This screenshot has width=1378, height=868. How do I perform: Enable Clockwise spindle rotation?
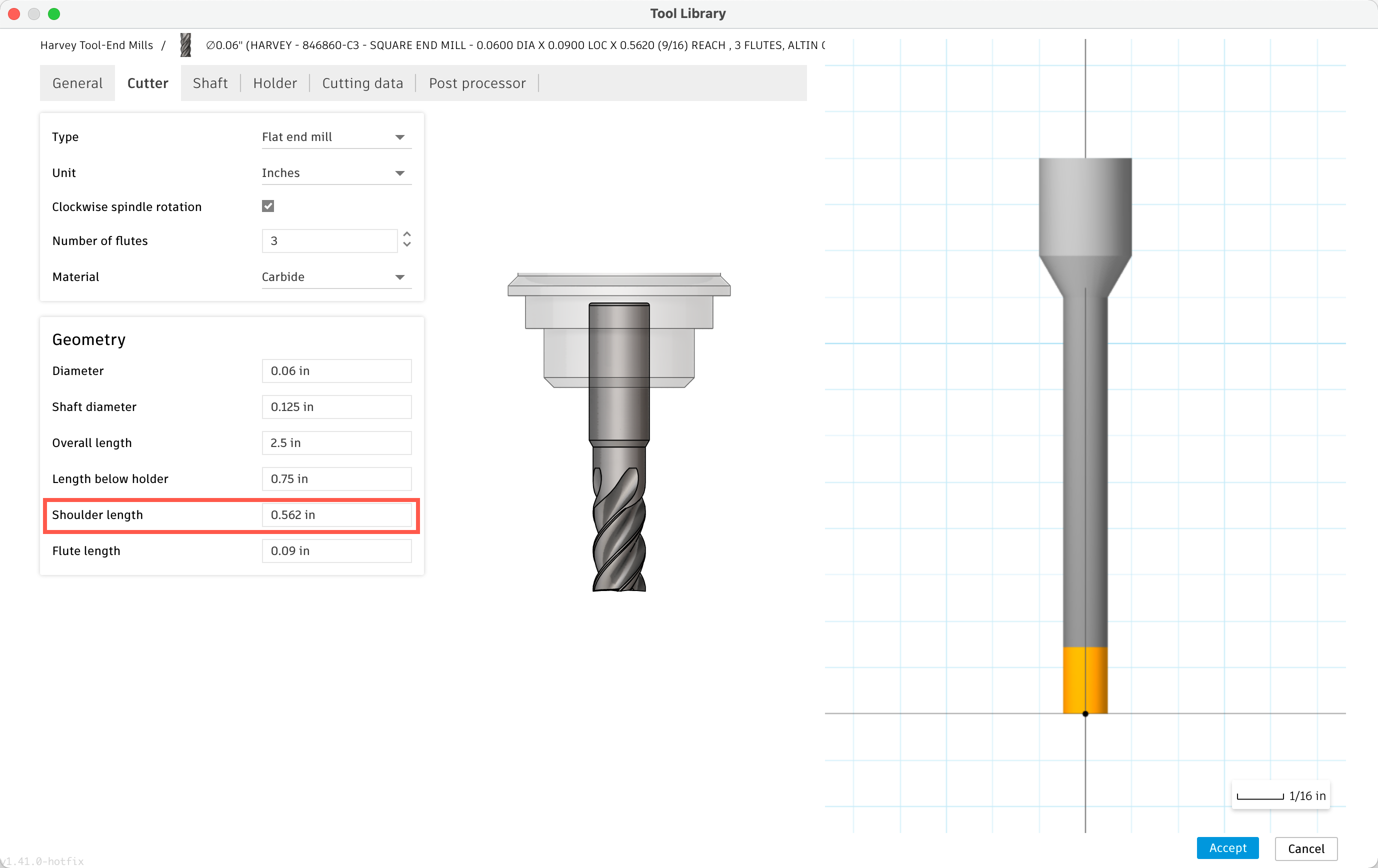[268, 206]
